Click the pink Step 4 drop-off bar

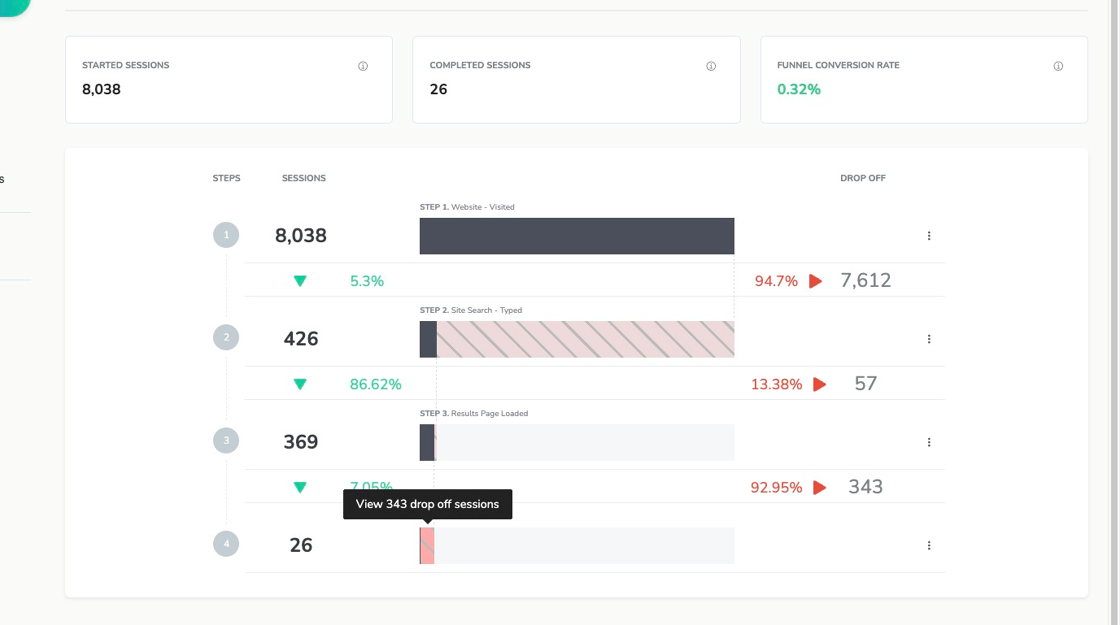pos(427,546)
